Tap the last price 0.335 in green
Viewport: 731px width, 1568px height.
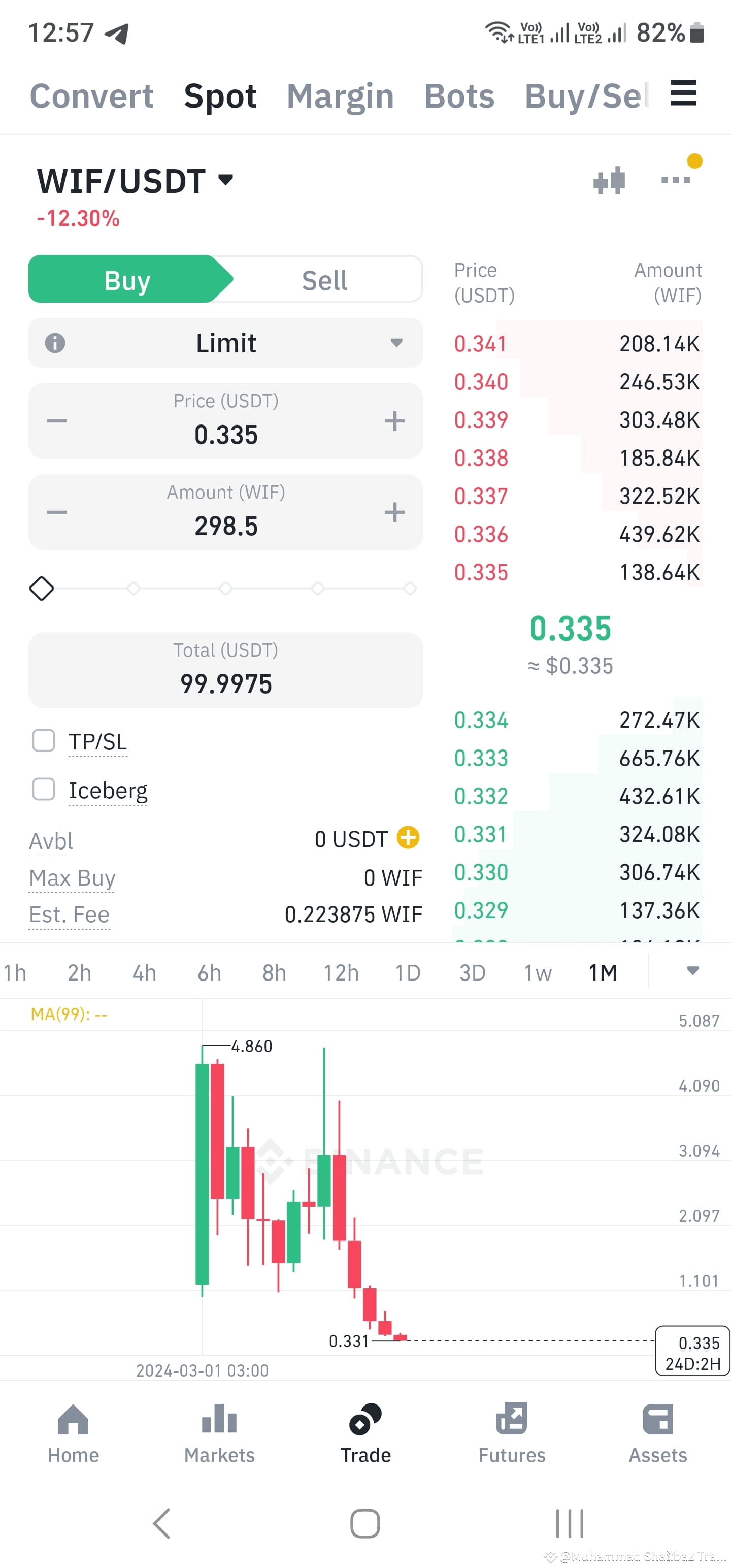pyautogui.click(x=570, y=628)
